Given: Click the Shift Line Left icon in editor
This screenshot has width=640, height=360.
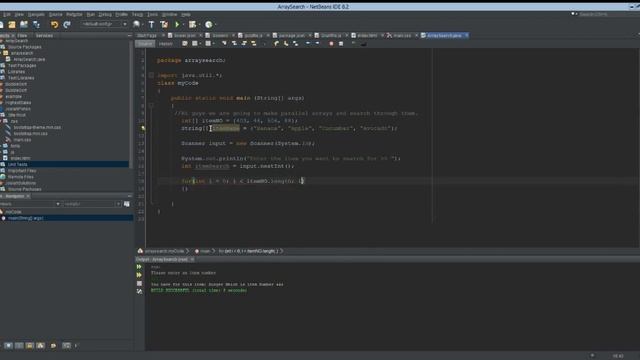Looking at the screenshot, I should click(x=308, y=43).
